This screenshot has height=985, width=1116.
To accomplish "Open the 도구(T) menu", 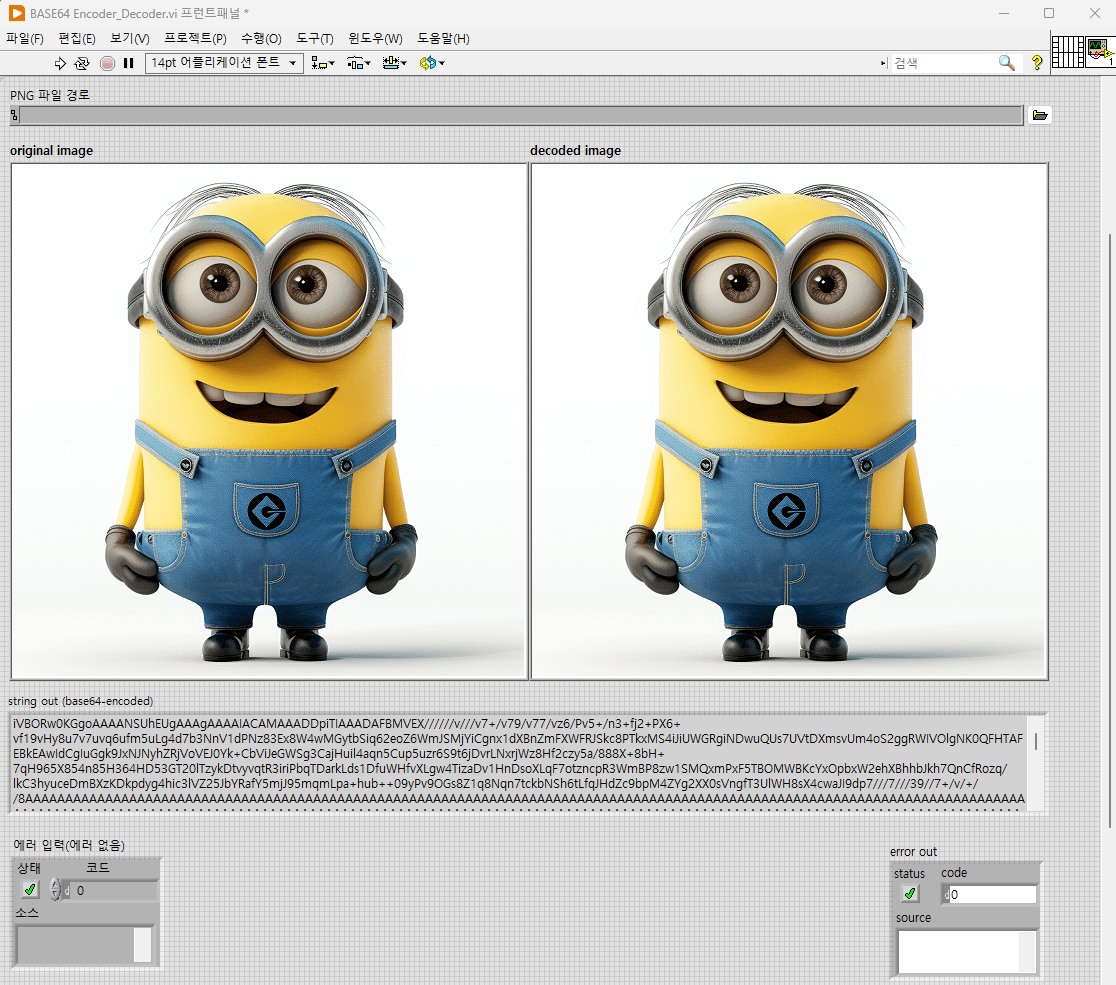I will pyautogui.click(x=315, y=38).
